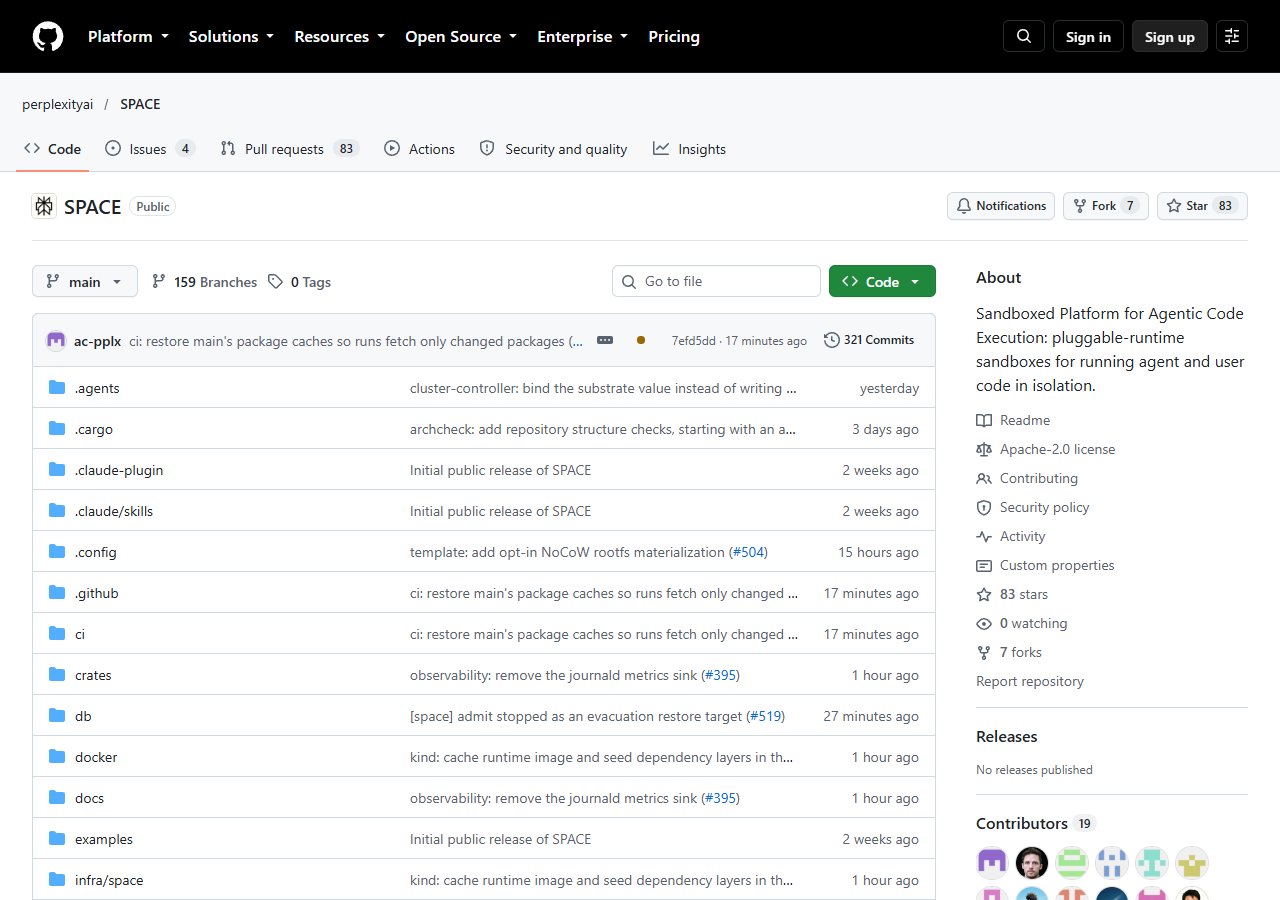Image resolution: width=1280 pixels, height=900 pixels.
Task: Switch to the Issues tab
Action: click(150, 149)
